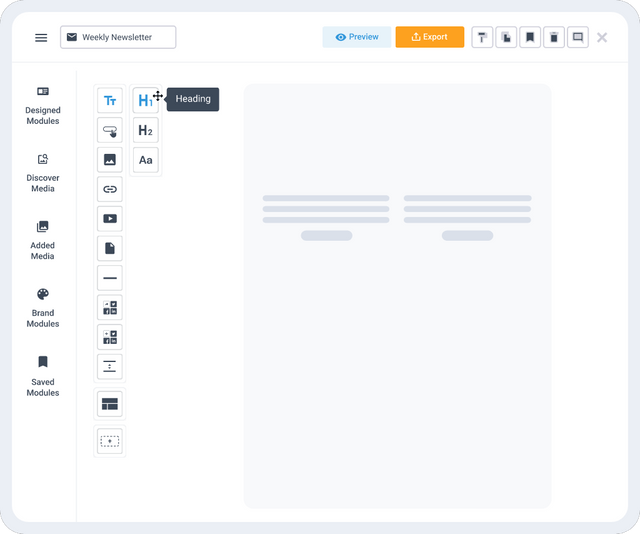
Task: Insert an image block
Action: point(110,160)
